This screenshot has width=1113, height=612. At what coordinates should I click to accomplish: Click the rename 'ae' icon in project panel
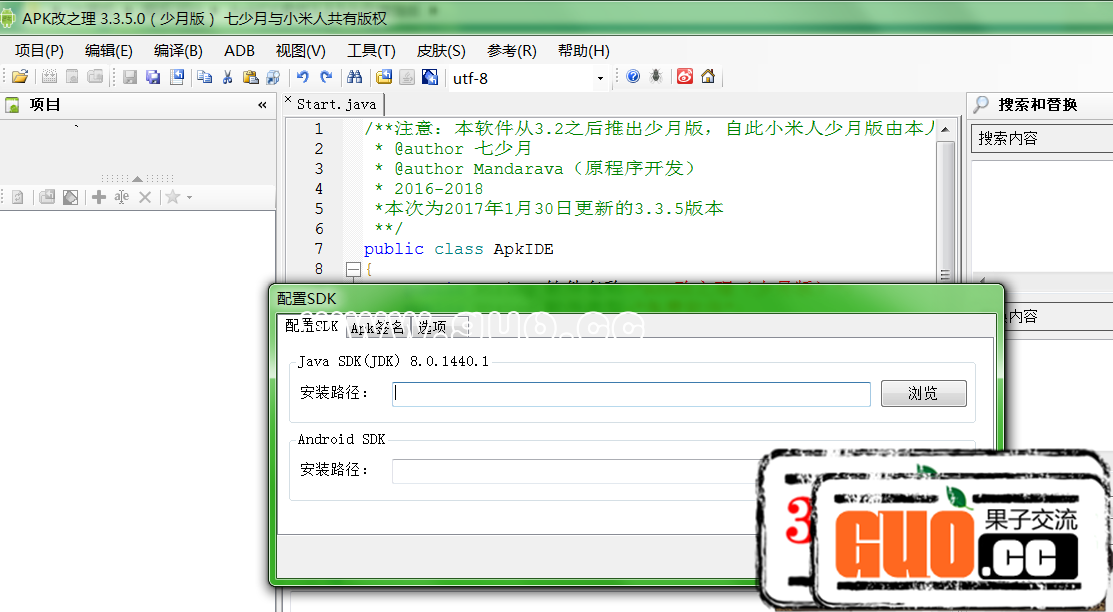pyautogui.click(x=121, y=197)
